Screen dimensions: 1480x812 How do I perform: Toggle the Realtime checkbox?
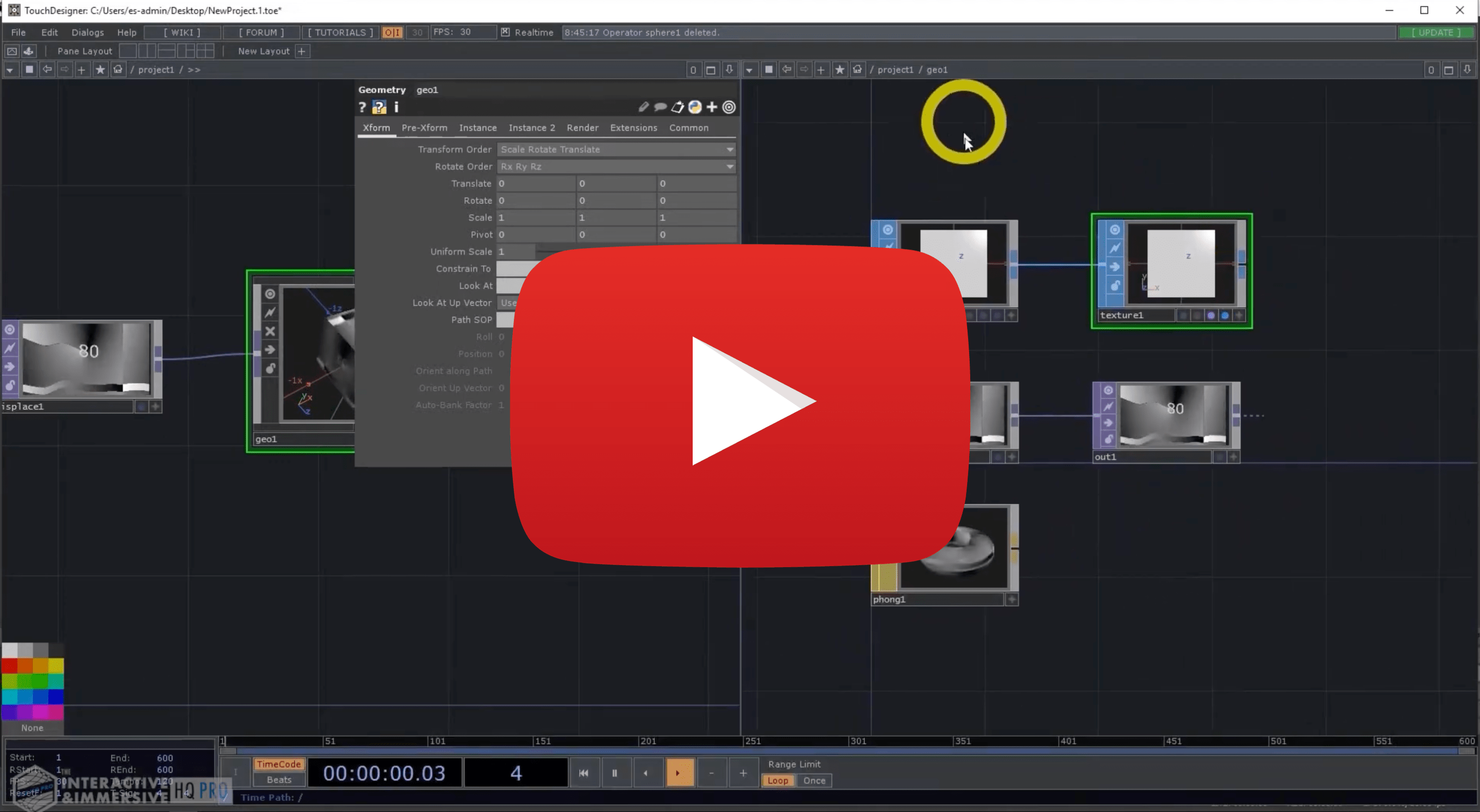pyautogui.click(x=505, y=32)
